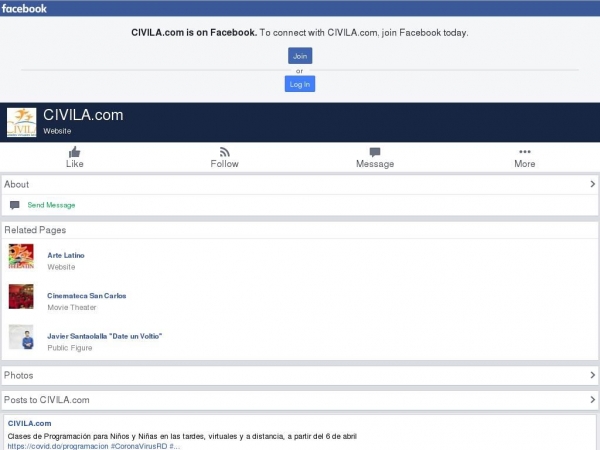600x450 pixels.
Task: Click the CIVILA.com post author link
Action: point(29,423)
